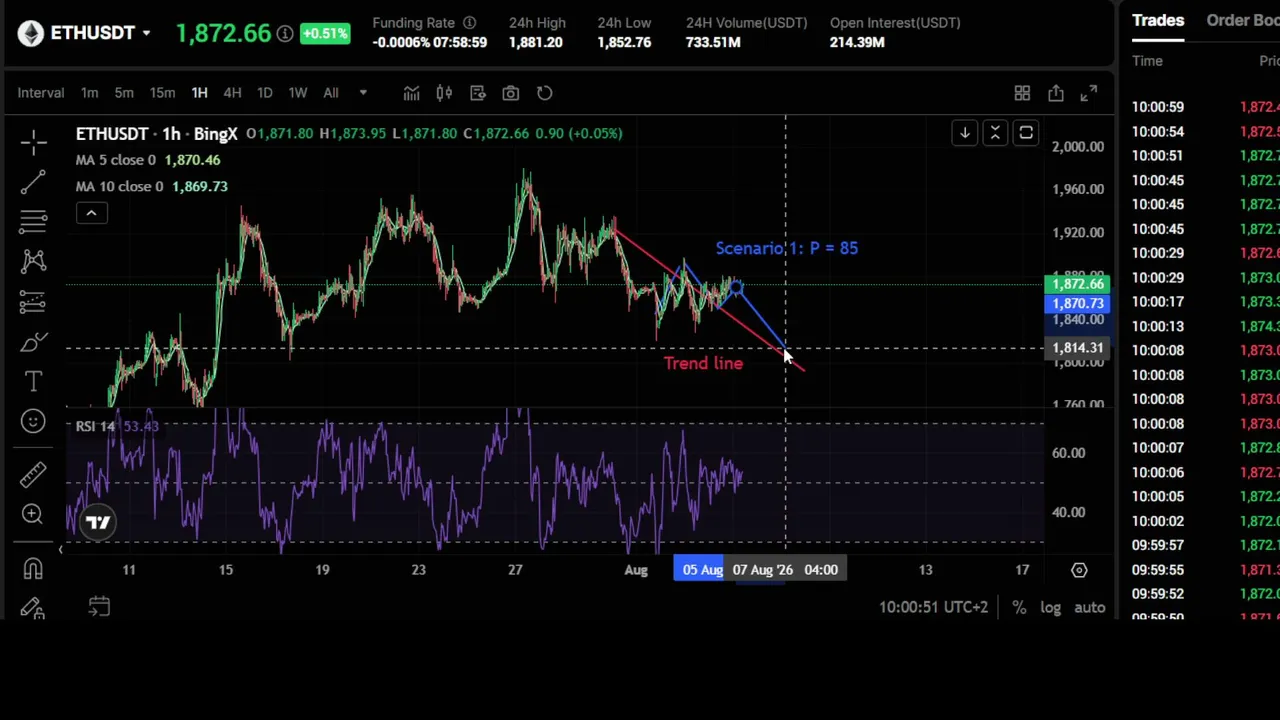Select the 1D interval
The image size is (1280, 720).
pyautogui.click(x=265, y=93)
